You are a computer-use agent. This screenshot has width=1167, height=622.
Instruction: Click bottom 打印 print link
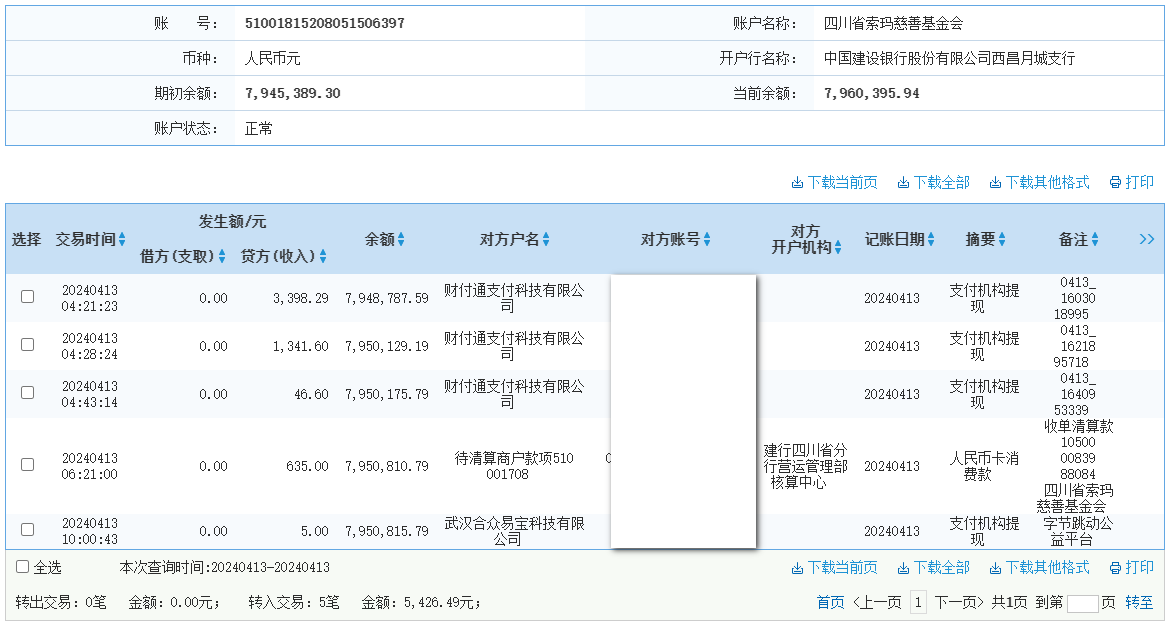[x=1131, y=568]
